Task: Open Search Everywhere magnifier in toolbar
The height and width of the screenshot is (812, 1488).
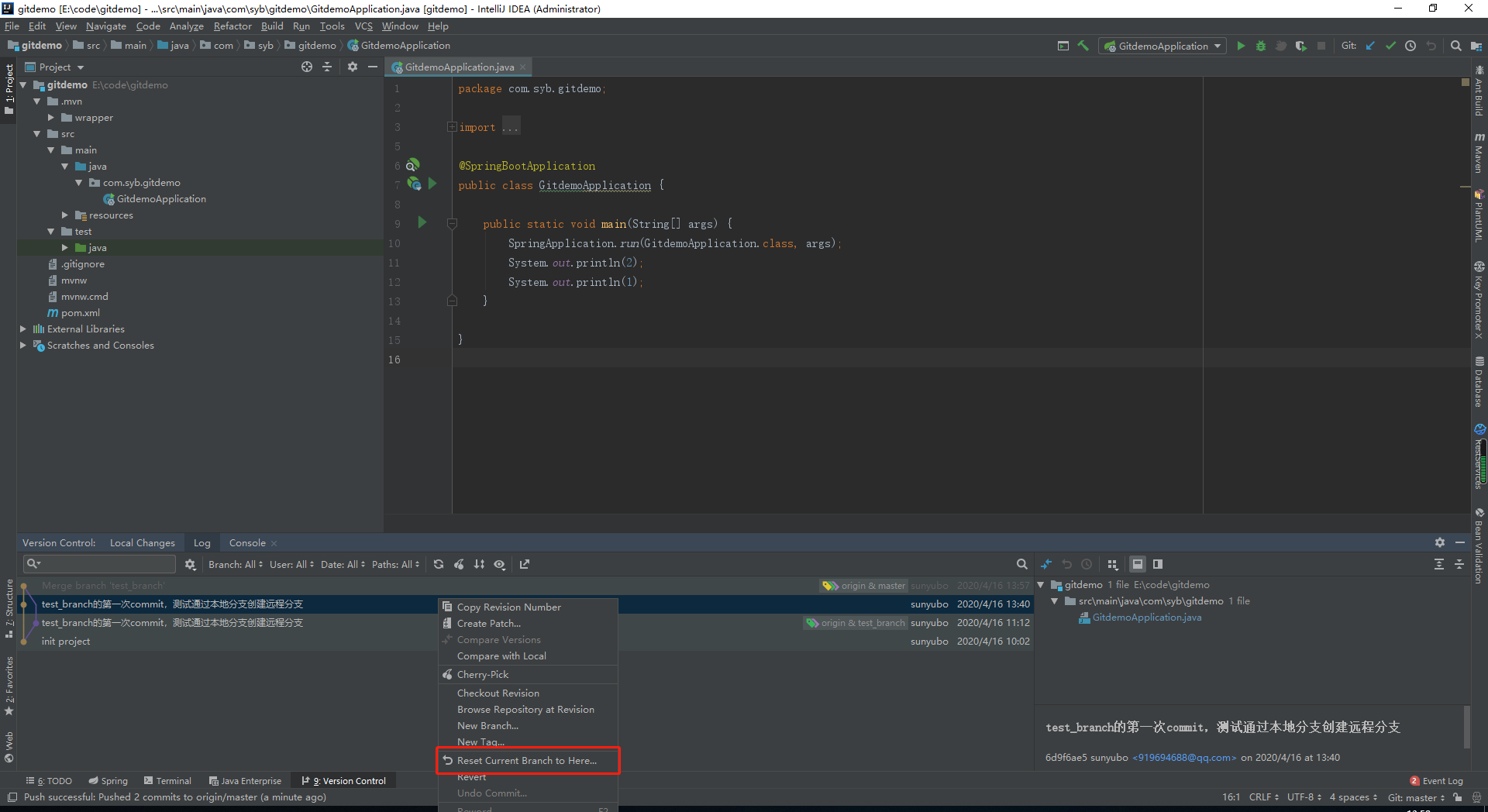Action: coord(1456,46)
